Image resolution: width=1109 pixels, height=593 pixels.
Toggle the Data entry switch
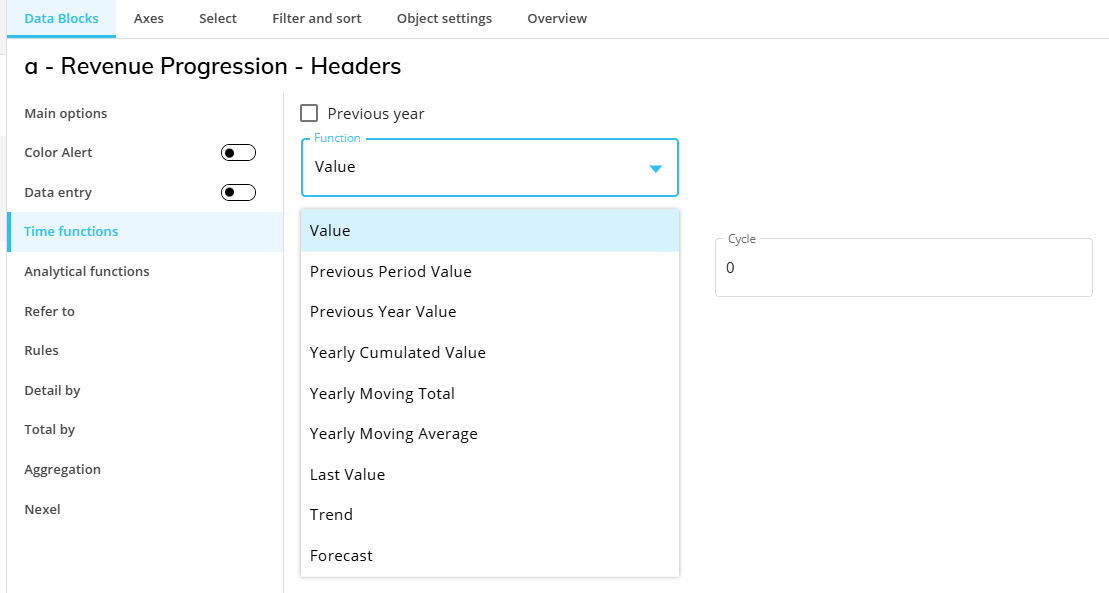click(238, 192)
